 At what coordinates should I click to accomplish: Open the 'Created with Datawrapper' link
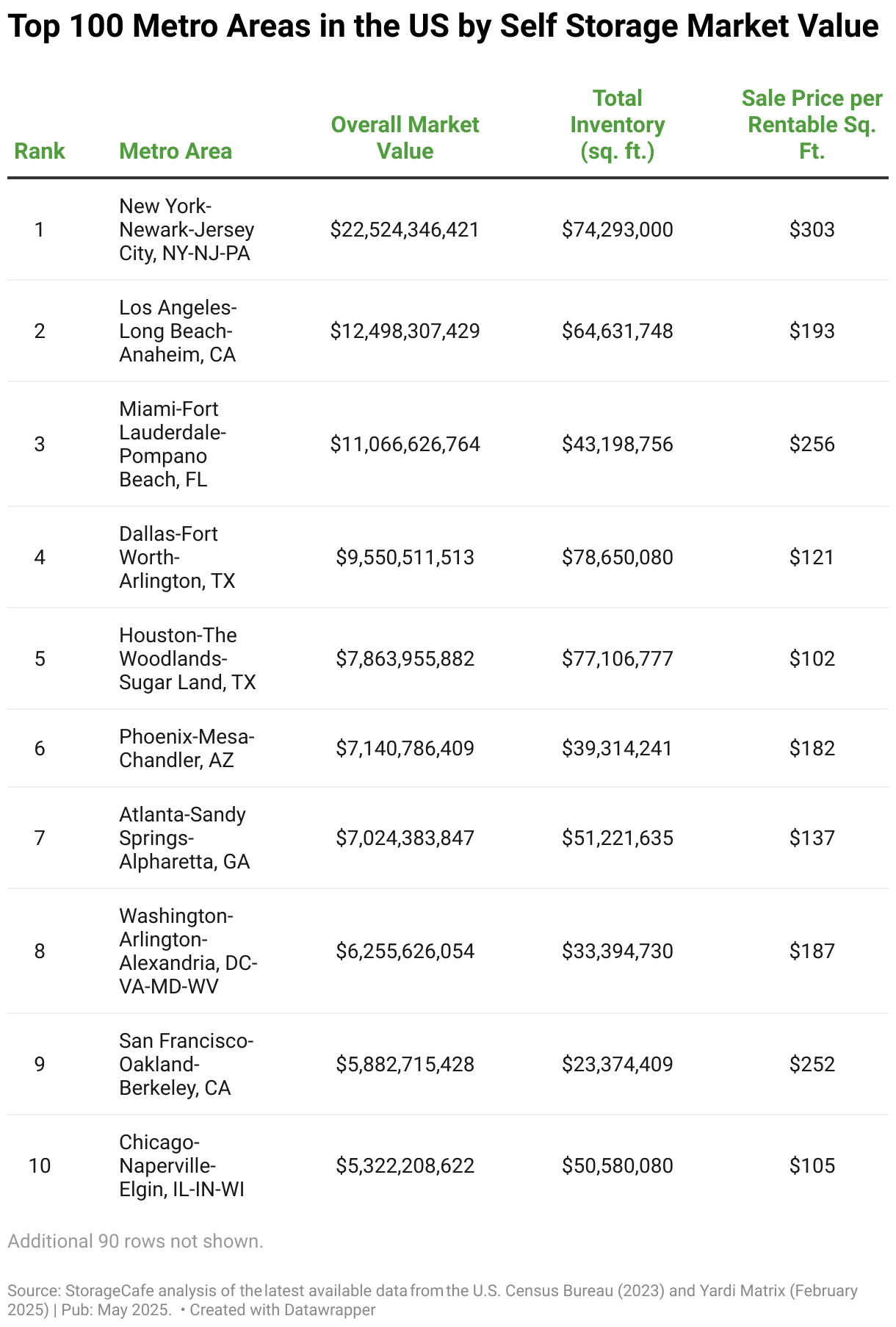283,1309
